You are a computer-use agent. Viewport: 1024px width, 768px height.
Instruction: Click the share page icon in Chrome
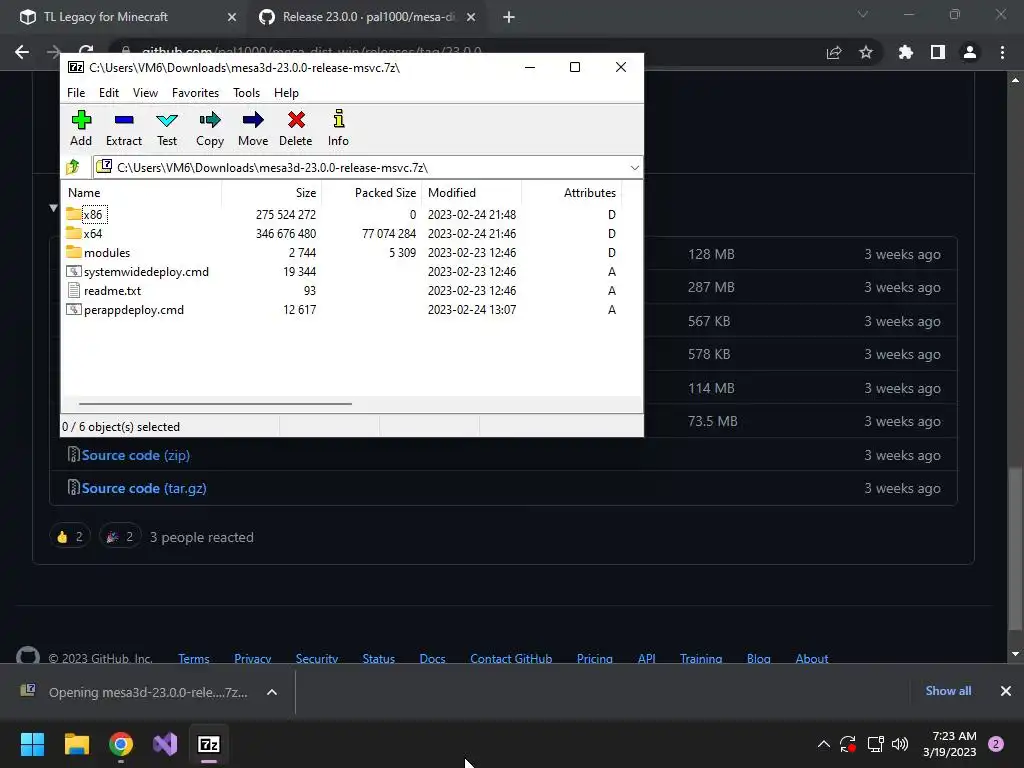(834, 52)
